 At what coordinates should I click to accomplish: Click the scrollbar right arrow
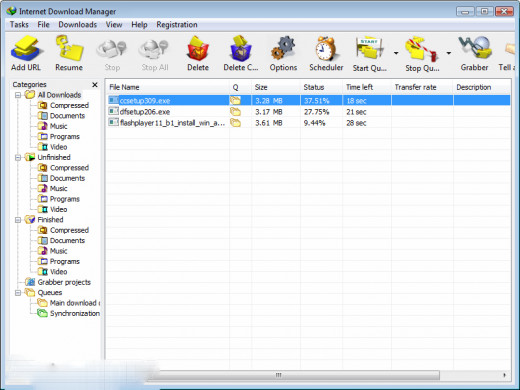tap(504, 375)
